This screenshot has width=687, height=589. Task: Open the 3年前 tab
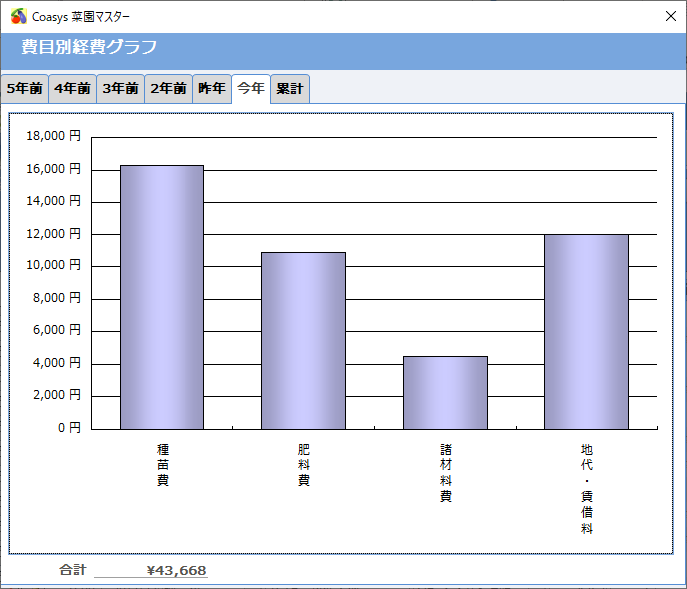[120, 89]
